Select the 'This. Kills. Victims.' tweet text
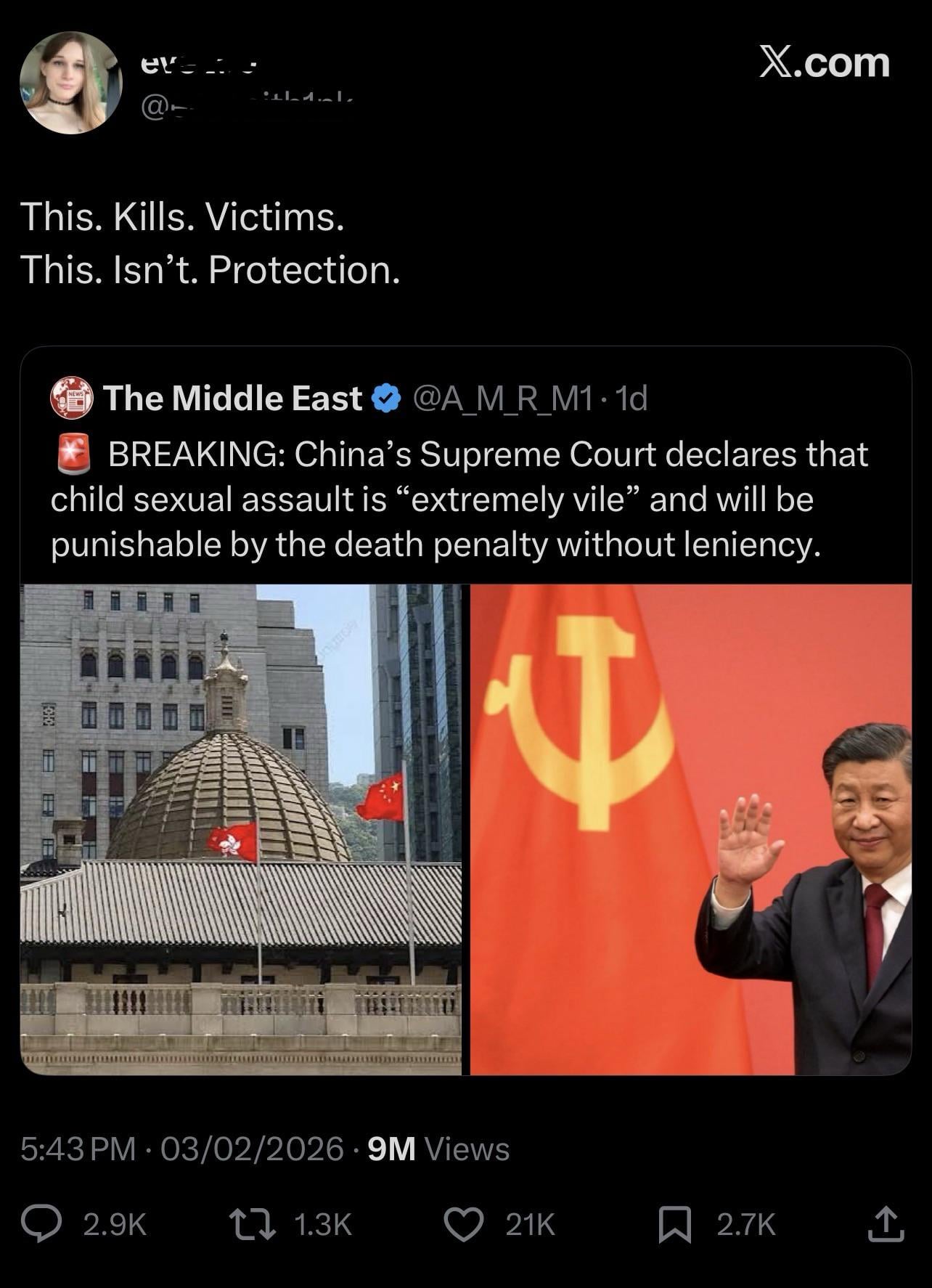This screenshot has width=932, height=1288. point(182,217)
